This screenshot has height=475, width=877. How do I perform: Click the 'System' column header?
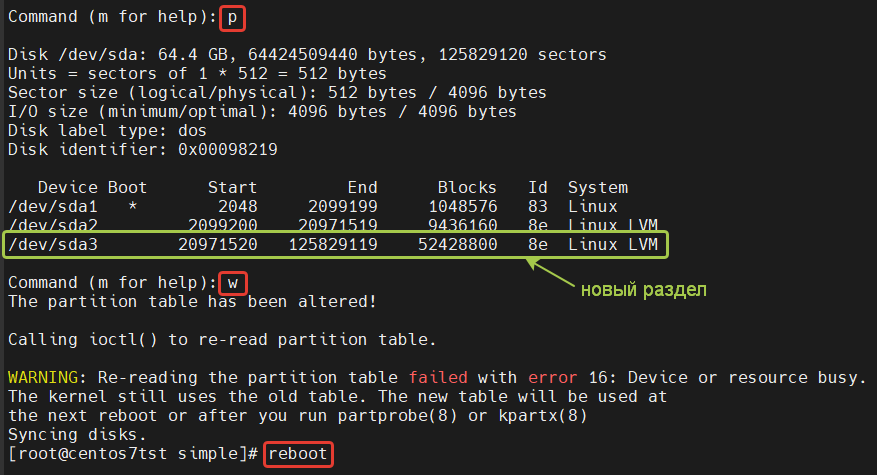(x=597, y=187)
